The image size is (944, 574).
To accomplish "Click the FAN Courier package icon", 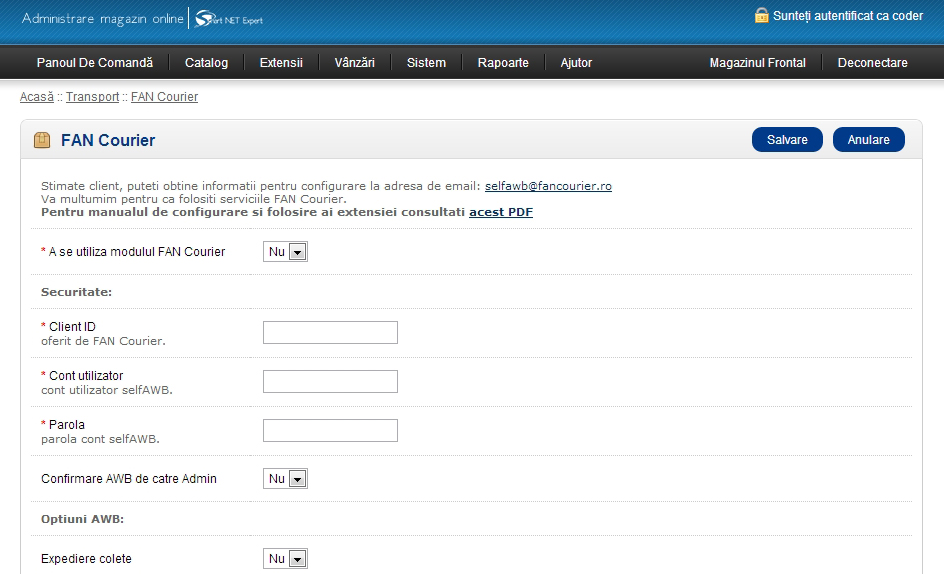I will coord(42,140).
